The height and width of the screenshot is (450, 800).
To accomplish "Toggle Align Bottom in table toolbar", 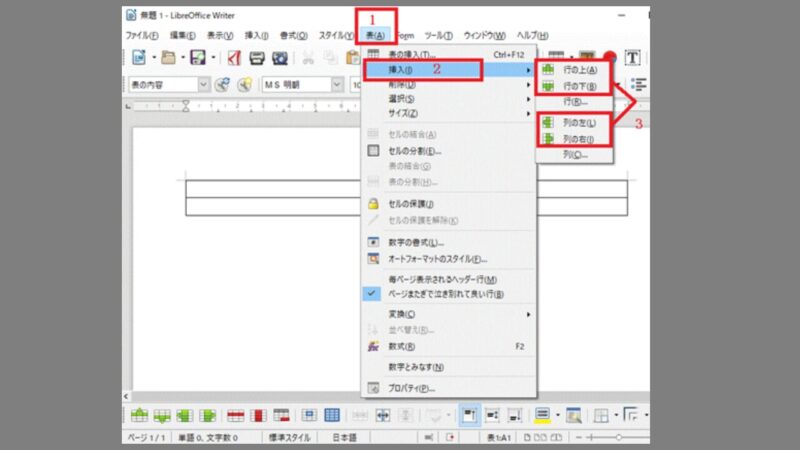I will tap(514, 415).
